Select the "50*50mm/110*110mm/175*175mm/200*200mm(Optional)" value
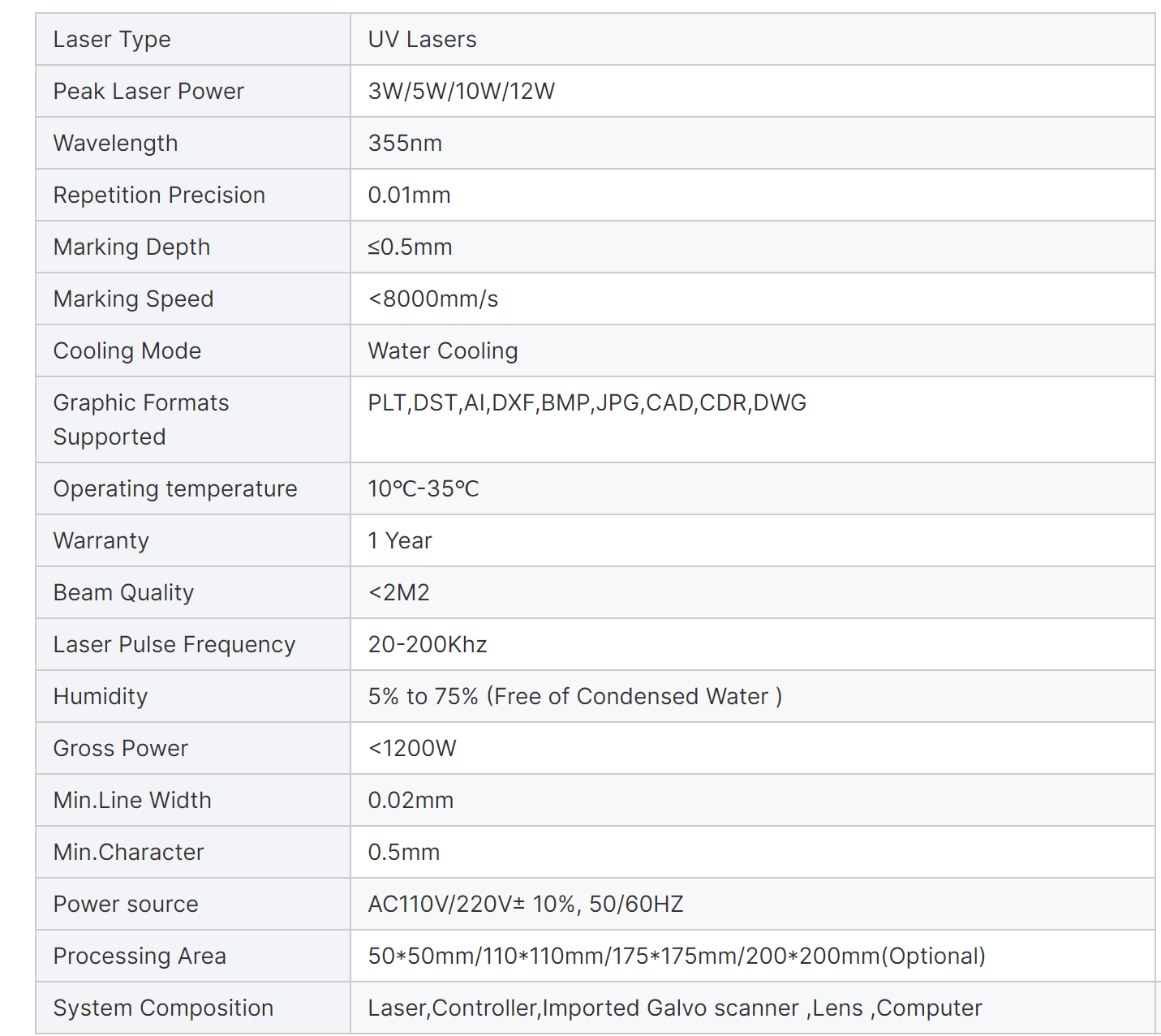Viewport: 1161px width, 1036px height. coord(677,956)
